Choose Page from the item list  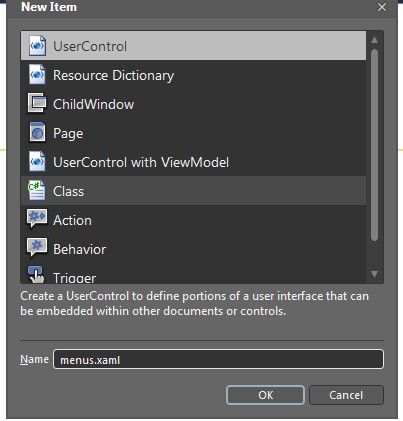click(193, 133)
